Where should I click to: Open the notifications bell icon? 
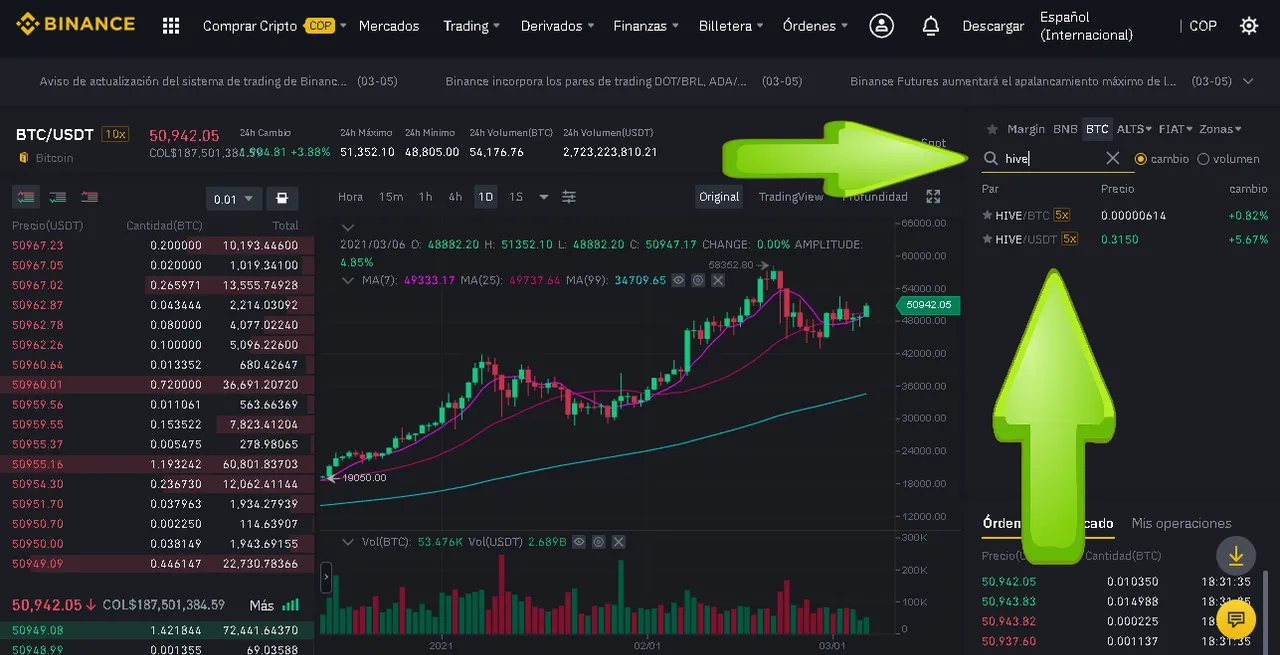click(931, 26)
